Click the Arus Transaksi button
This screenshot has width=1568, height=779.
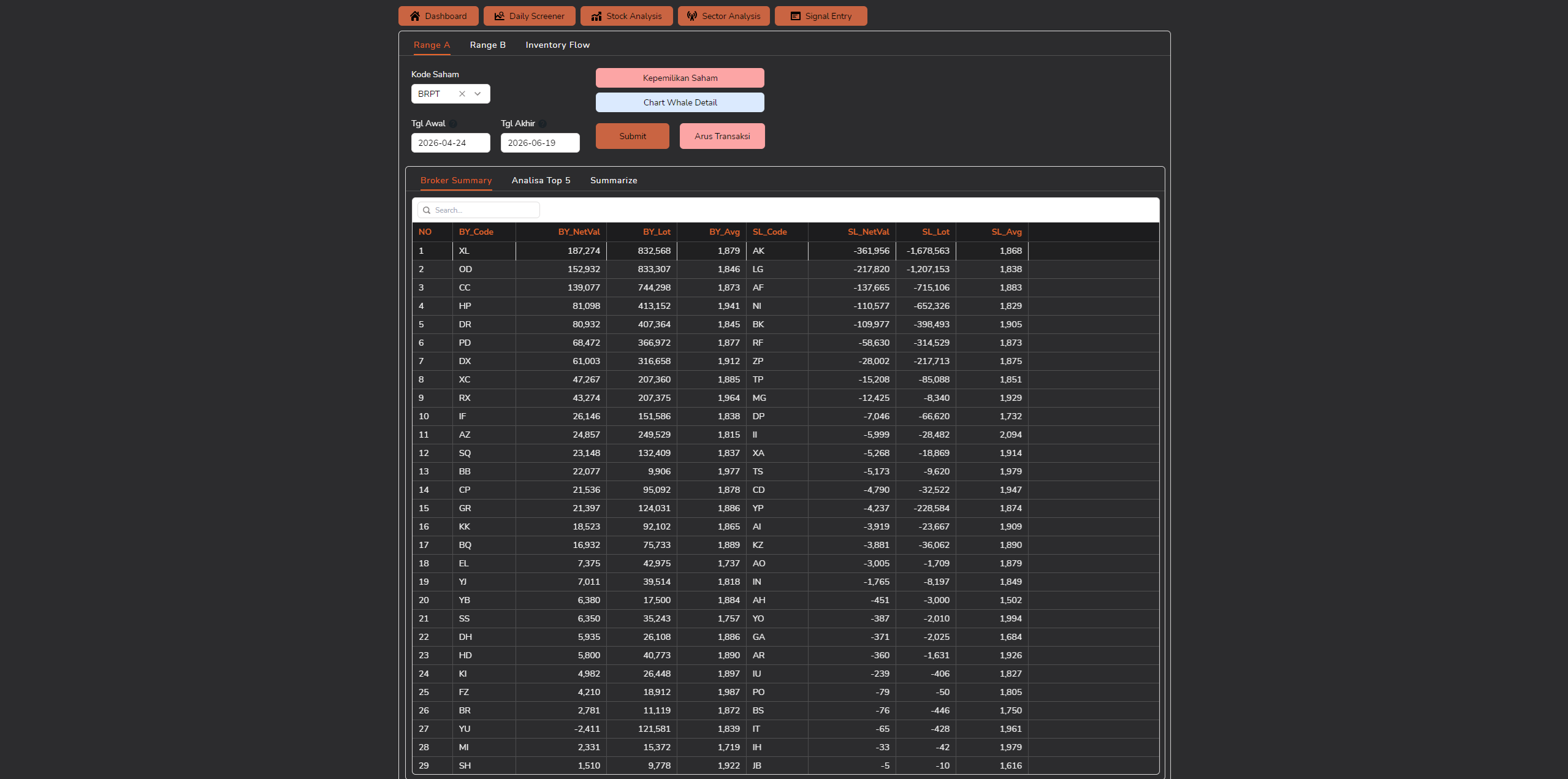[x=722, y=136]
